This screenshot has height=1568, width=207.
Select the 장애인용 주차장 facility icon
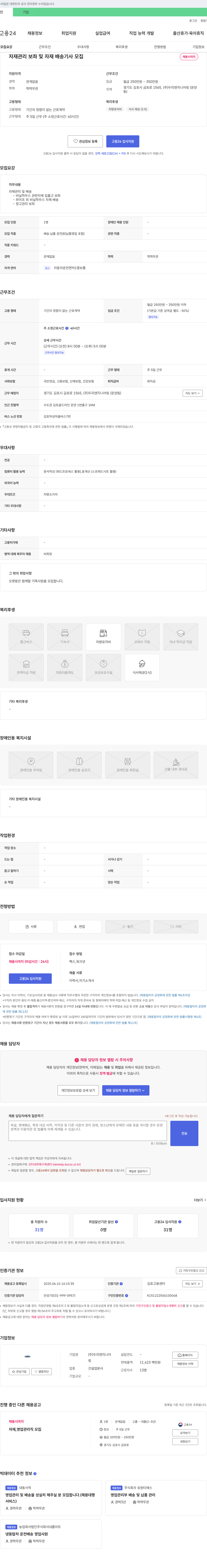[31, 765]
